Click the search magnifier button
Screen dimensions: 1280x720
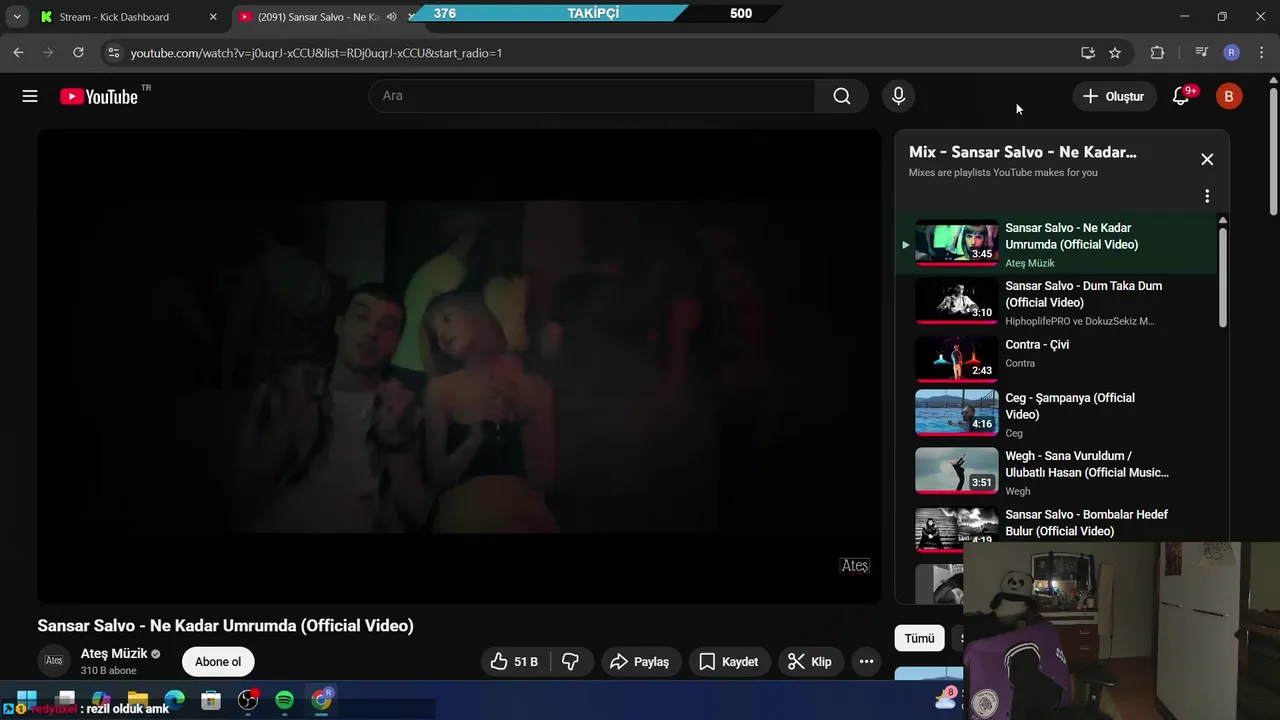[x=842, y=96]
